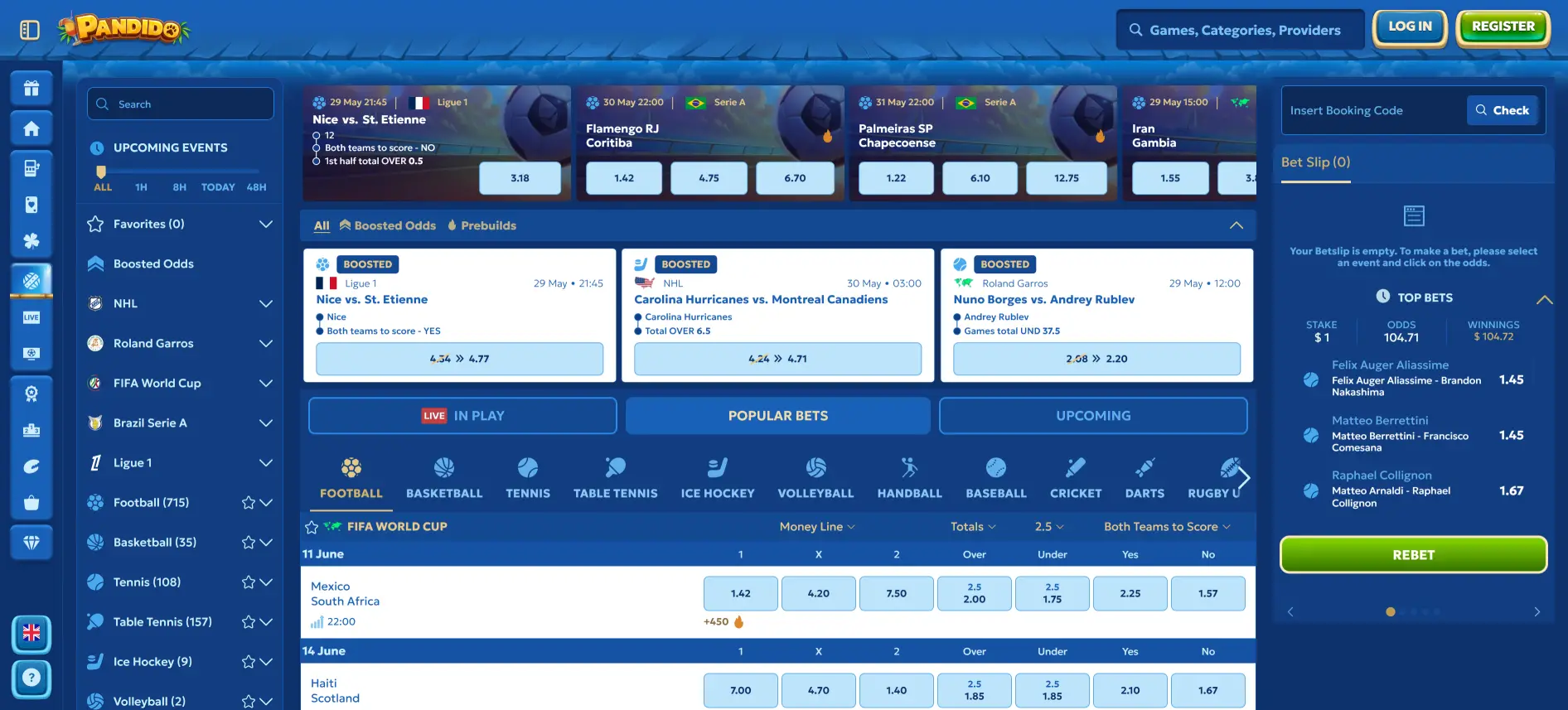Viewport: 1568px width, 710px height.
Task: Click the Check booking code button
Action: pos(1503,110)
